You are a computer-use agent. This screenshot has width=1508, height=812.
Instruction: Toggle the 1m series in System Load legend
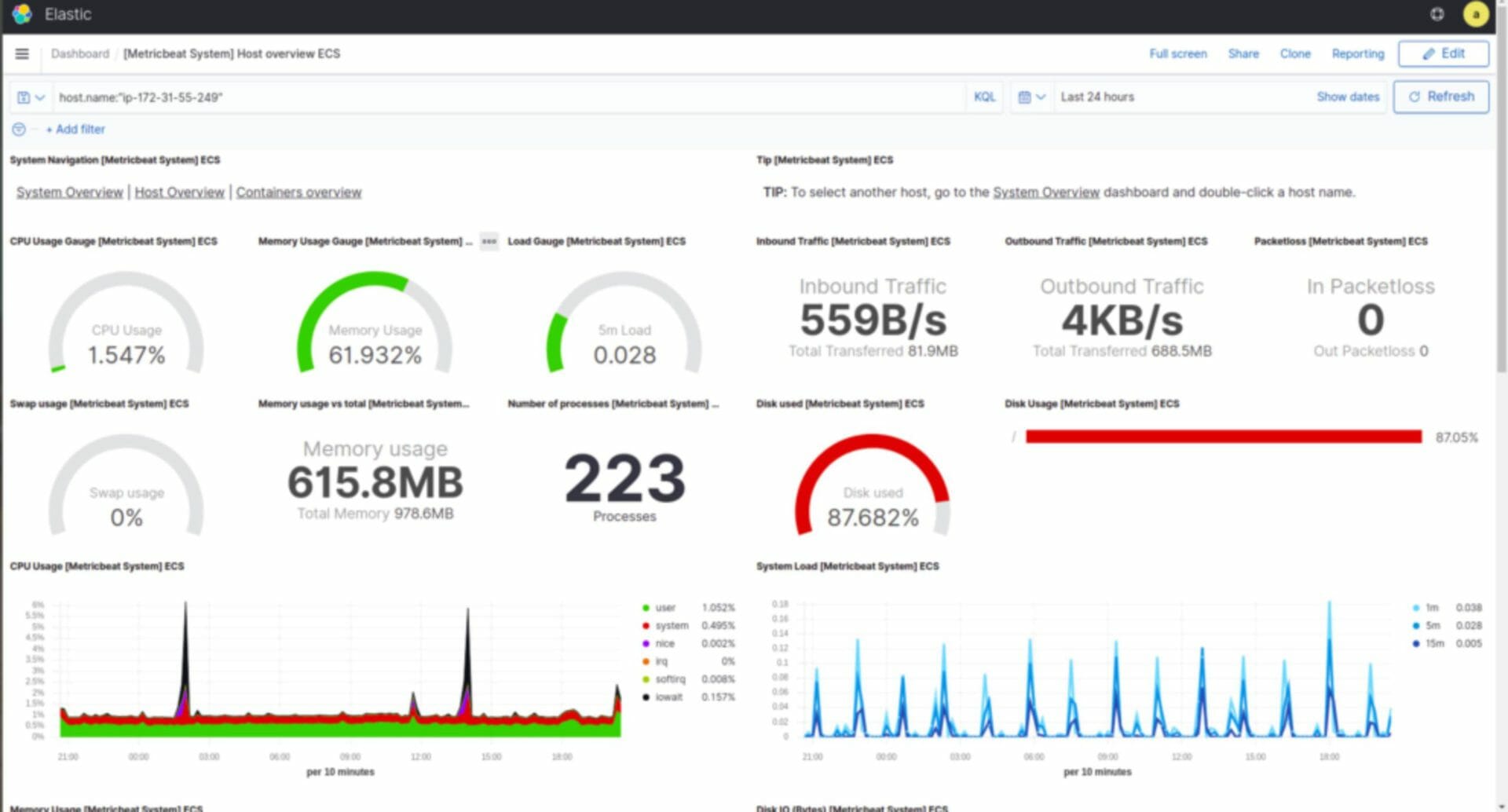pos(1432,608)
